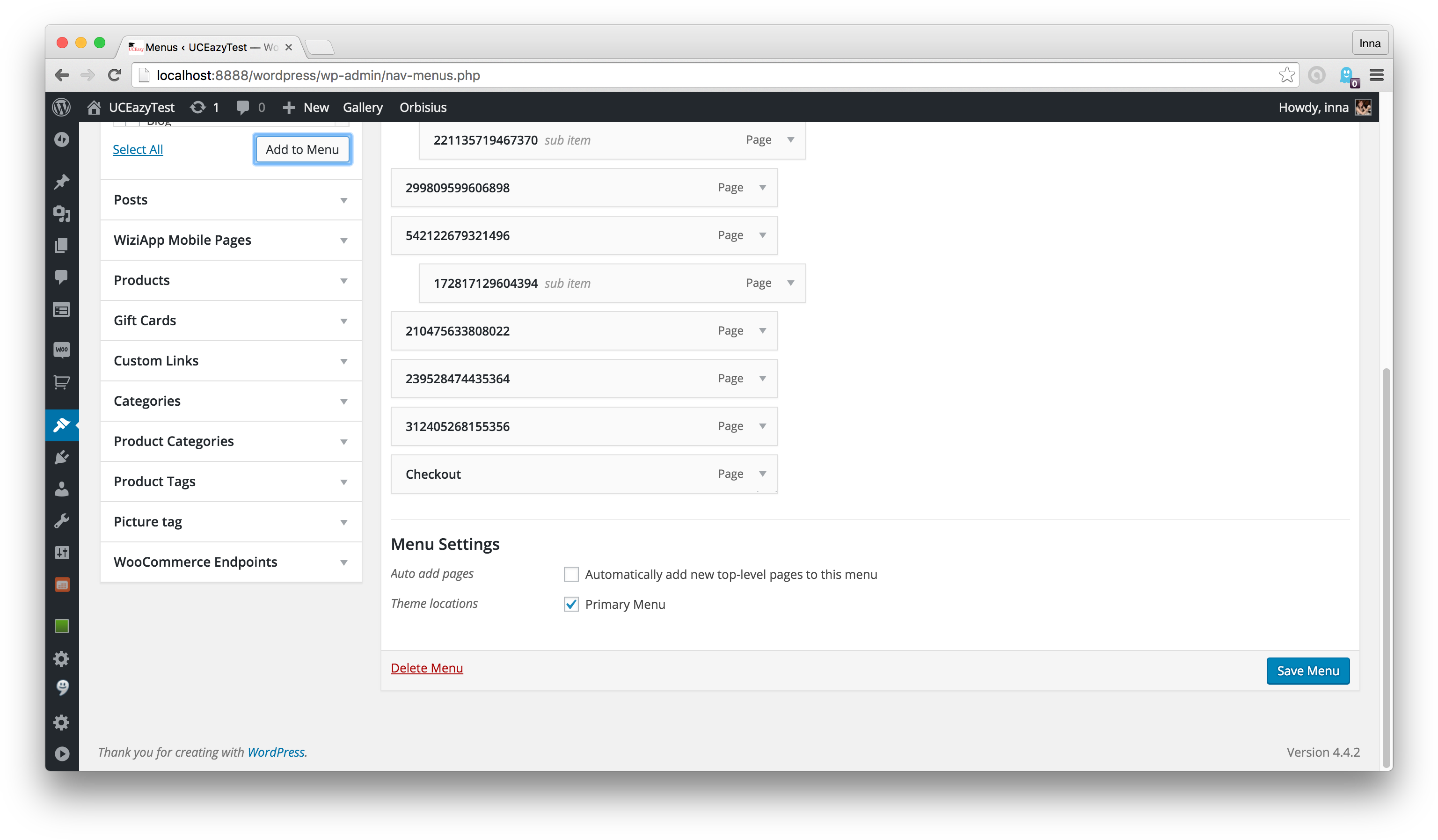Open the Checkout menu item Page dropdown
This screenshot has height=840, width=1438.
(x=762, y=474)
